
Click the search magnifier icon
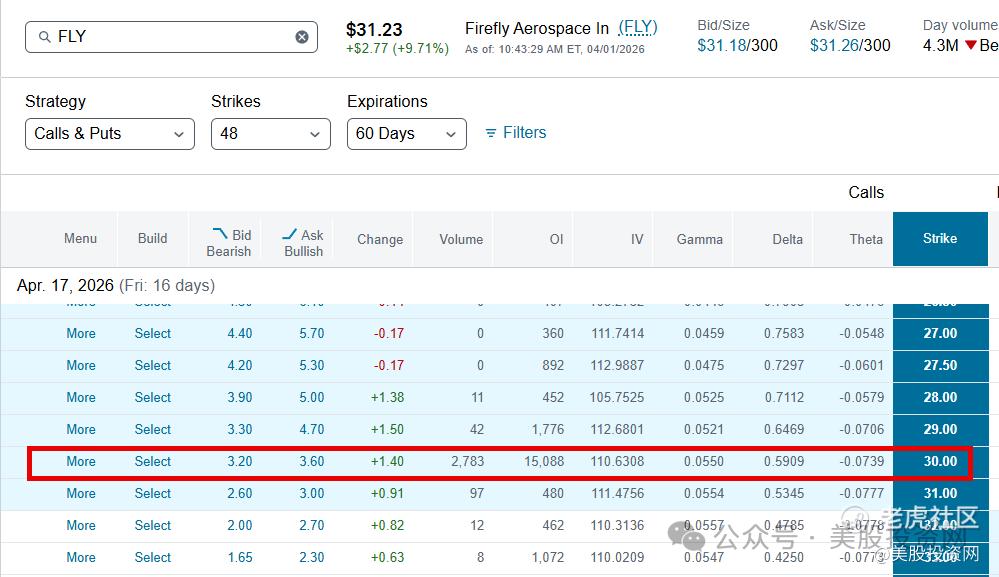44,37
